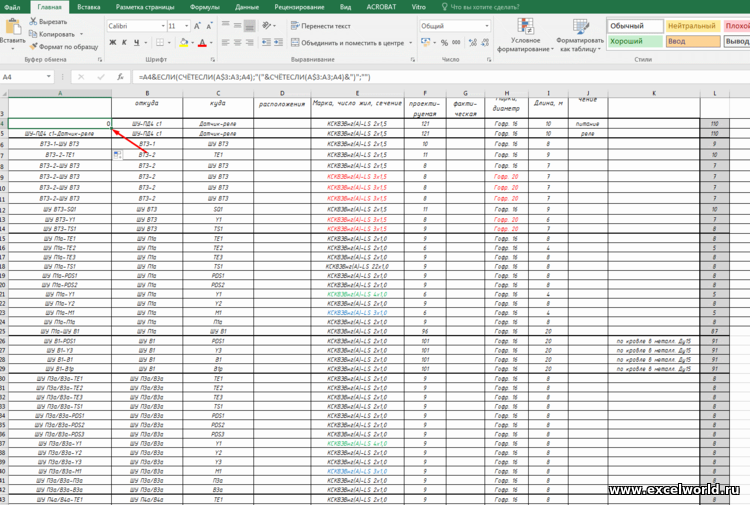Expand the merge cells options arrow
750x505 pixels.
point(410,43)
